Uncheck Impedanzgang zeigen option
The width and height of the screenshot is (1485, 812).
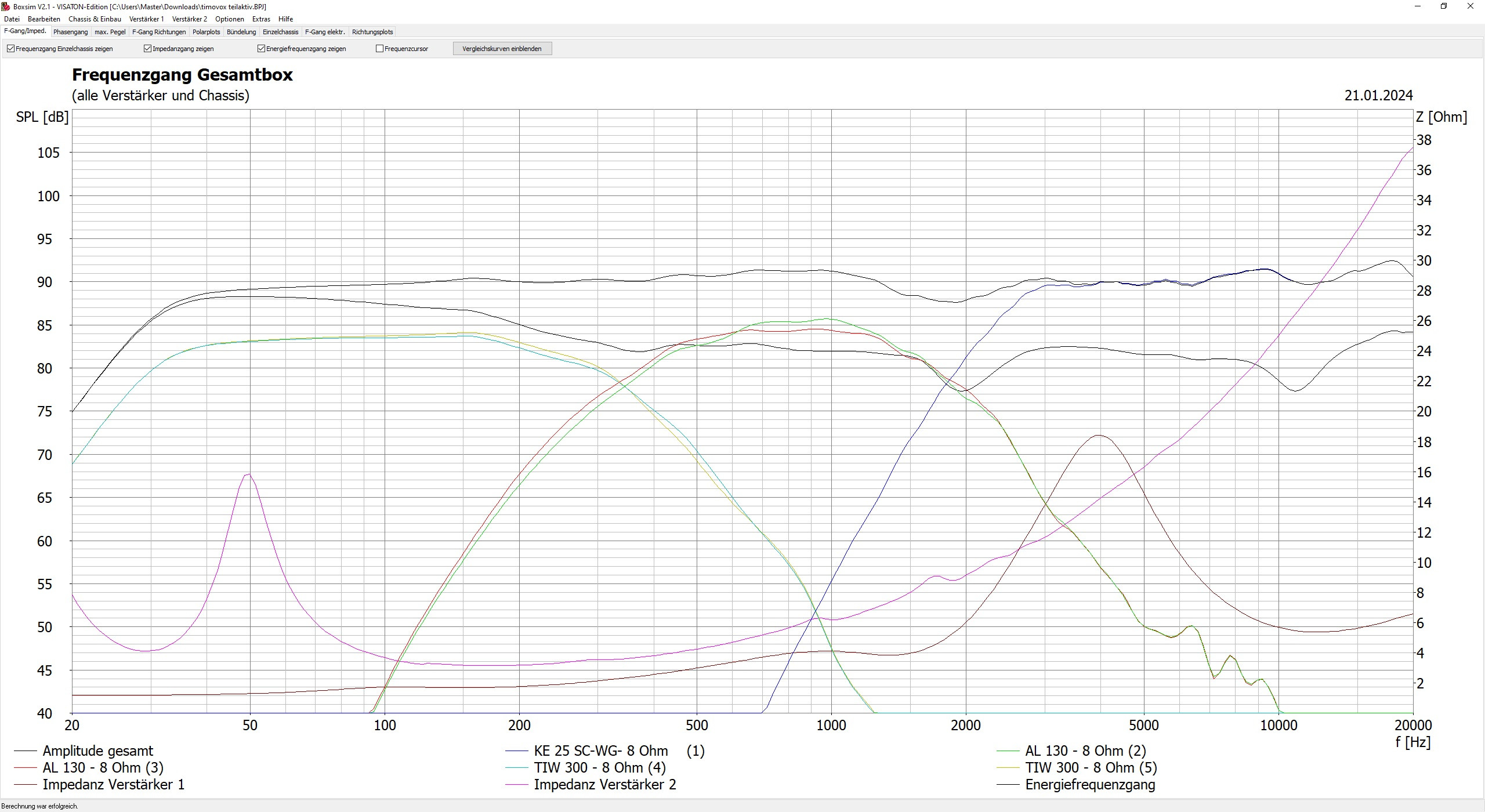pyautogui.click(x=147, y=49)
